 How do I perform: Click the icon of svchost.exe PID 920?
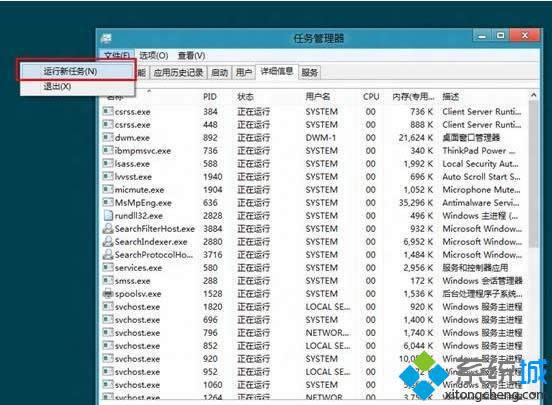108,359
